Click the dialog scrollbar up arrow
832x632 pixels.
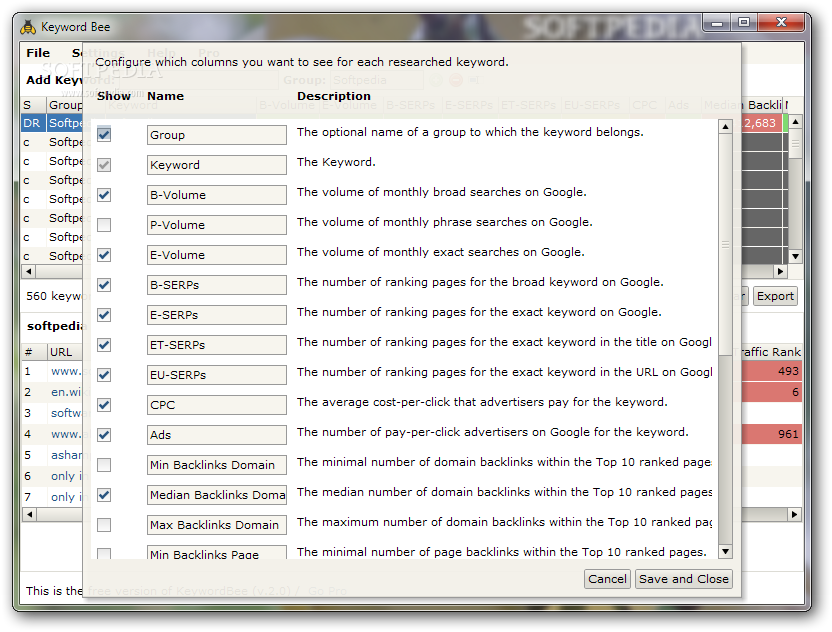725,127
